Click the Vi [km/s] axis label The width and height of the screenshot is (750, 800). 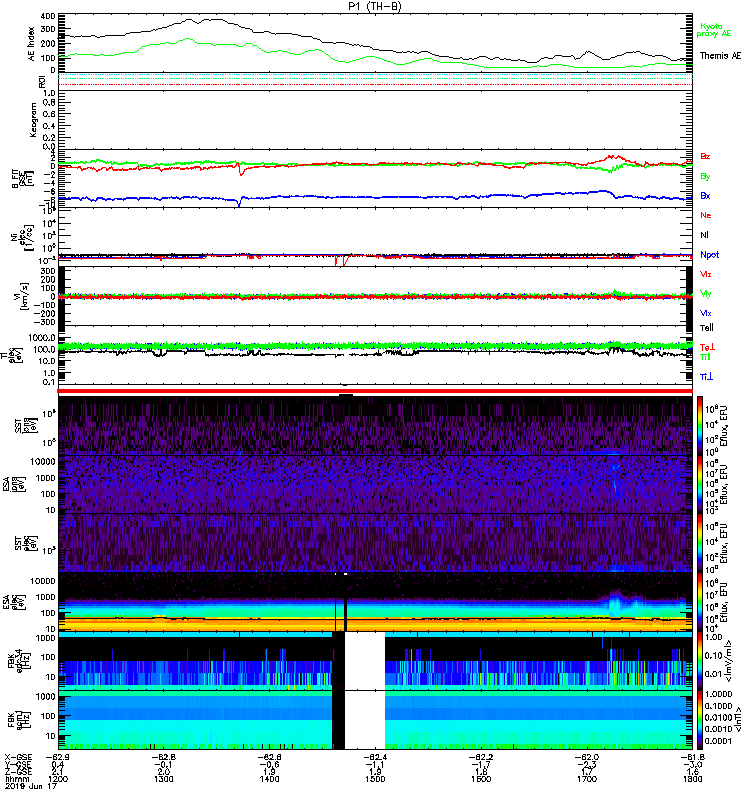point(23,296)
